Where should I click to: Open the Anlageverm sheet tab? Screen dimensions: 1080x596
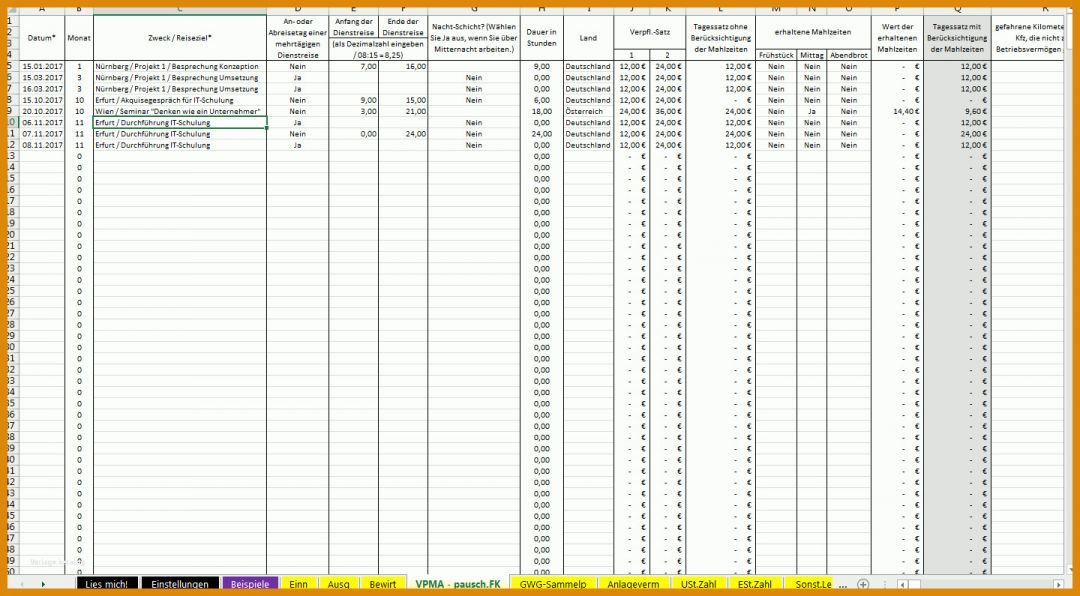click(633, 584)
